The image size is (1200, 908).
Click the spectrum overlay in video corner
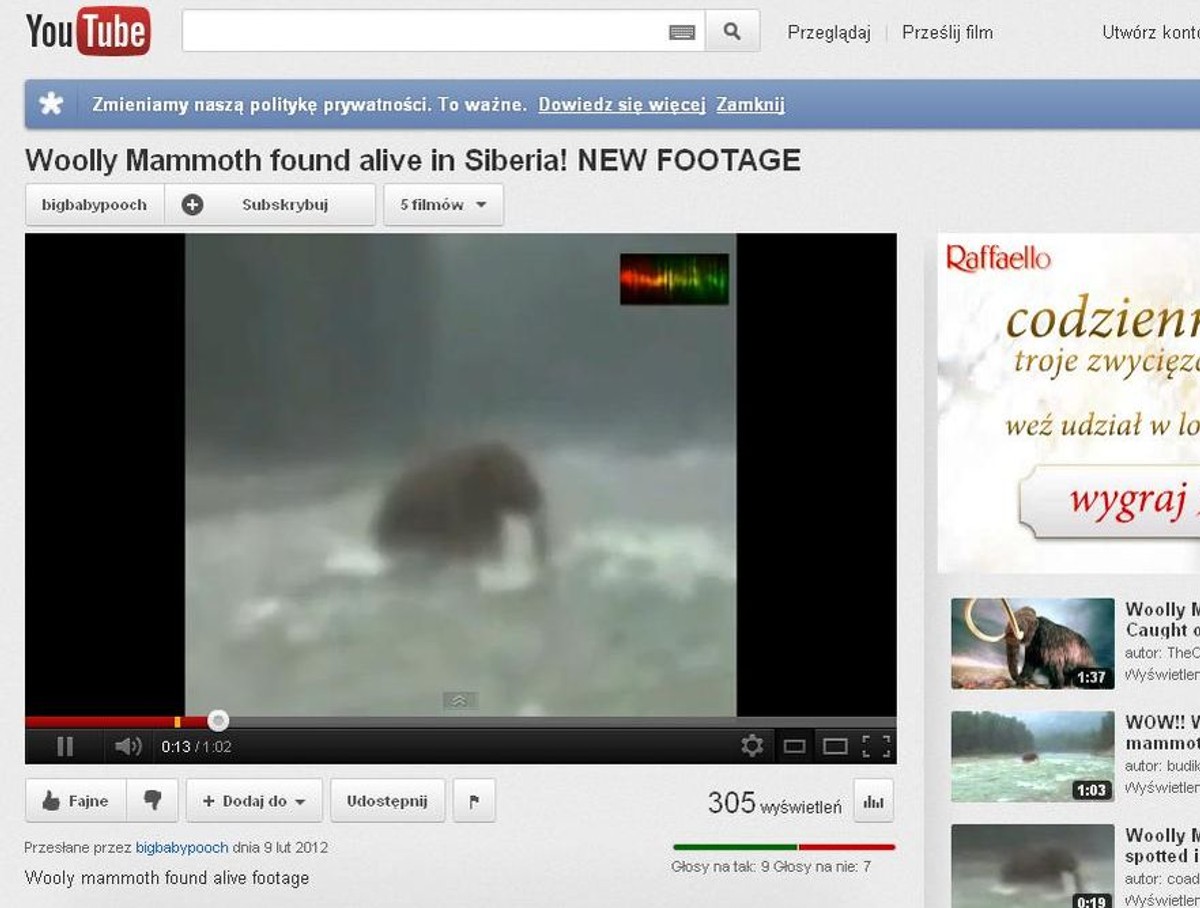(x=674, y=279)
